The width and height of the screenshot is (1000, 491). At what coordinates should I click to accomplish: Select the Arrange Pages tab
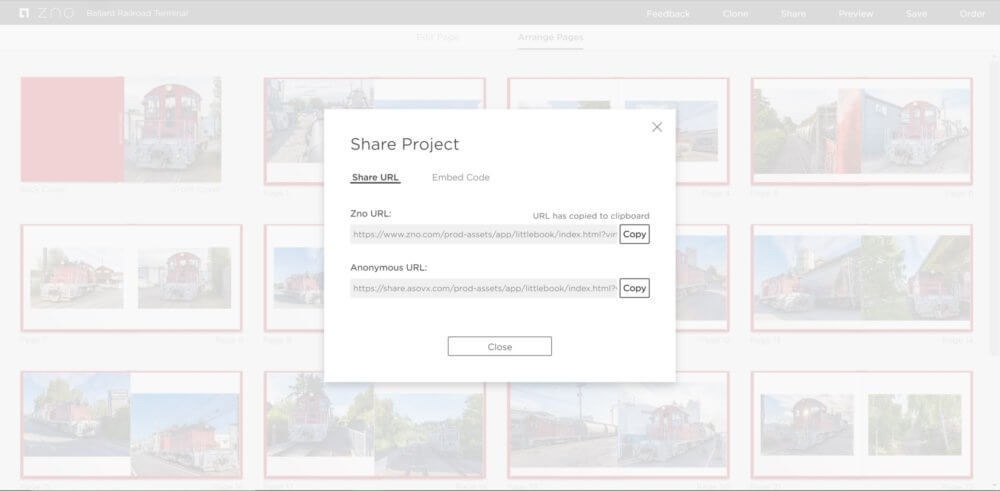pyautogui.click(x=550, y=37)
